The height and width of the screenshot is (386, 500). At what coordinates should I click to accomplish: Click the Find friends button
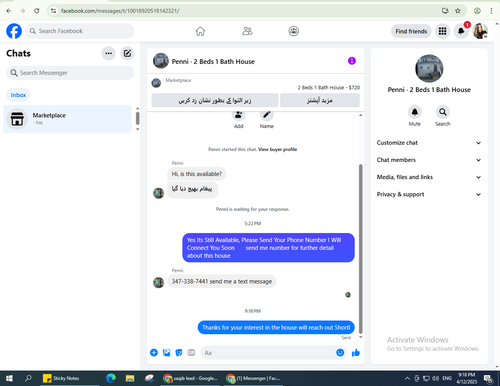tap(411, 31)
